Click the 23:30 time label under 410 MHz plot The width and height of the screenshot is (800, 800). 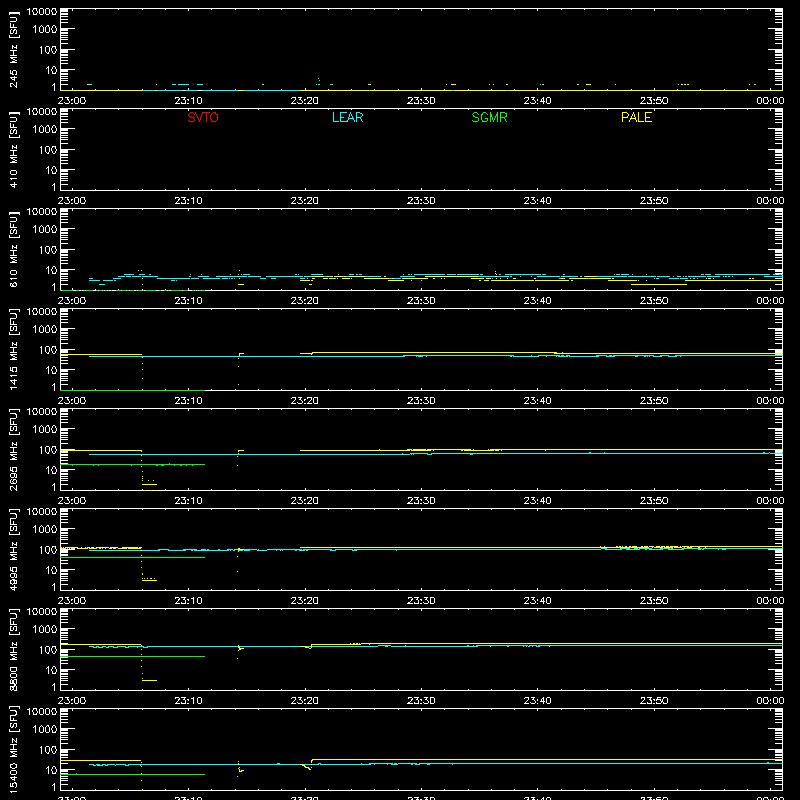[421, 201]
